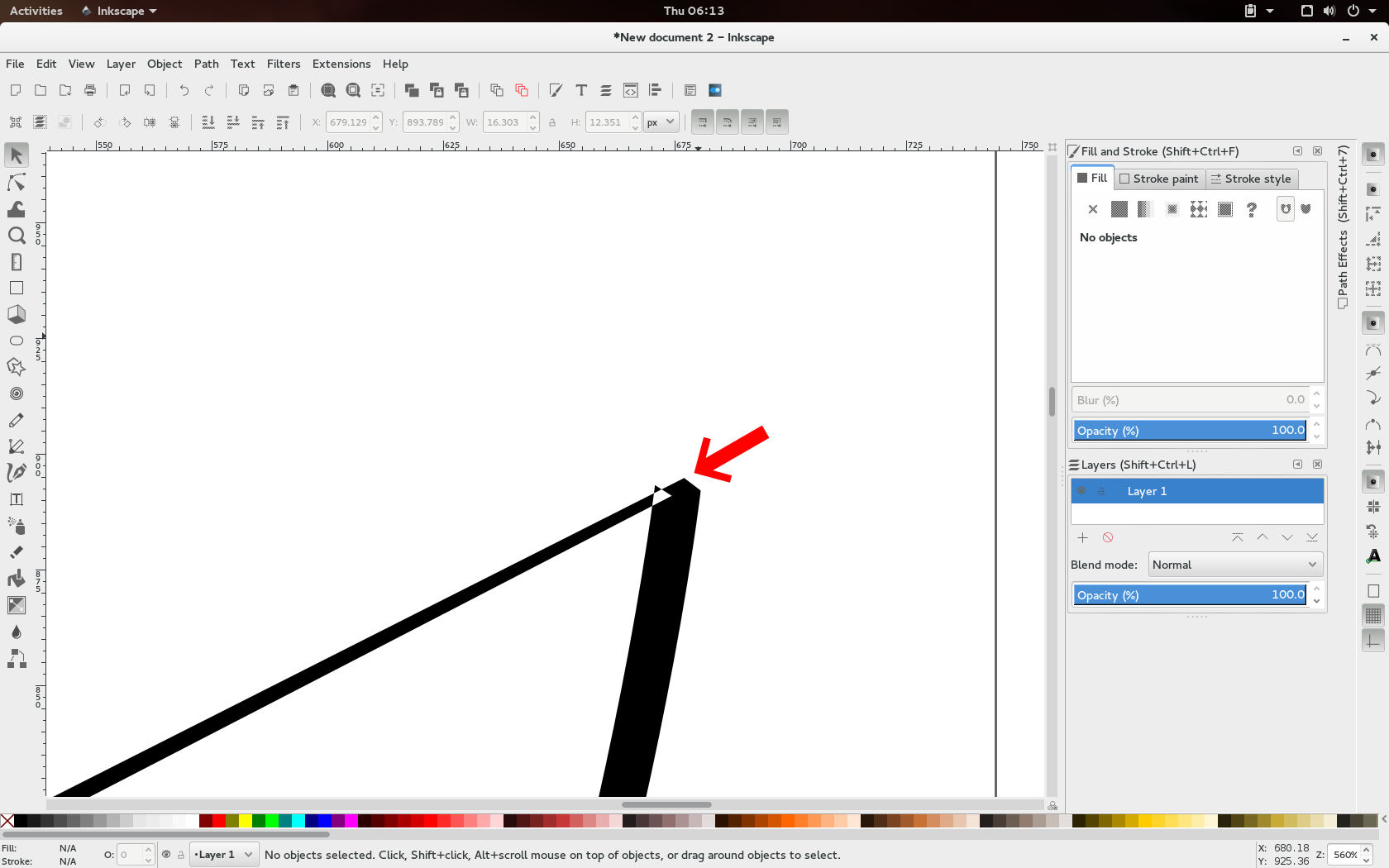This screenshot has width=1389, height=868.
Task: Open the Blend mode dropdown
Action: pos(1234,565)
